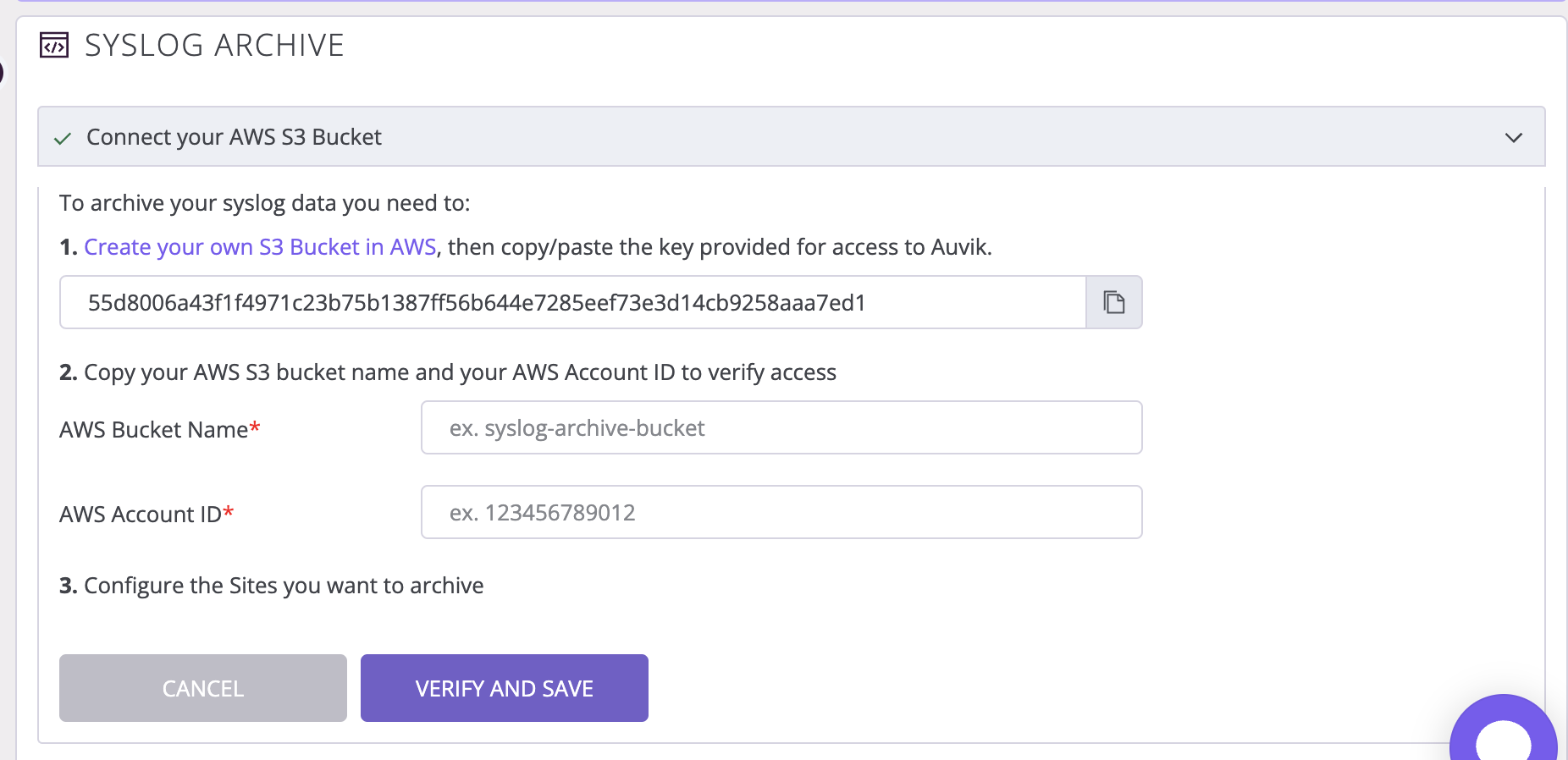Click step 2 'Copy your AWS S3 bucket name' text
Screen dimensions: 1568x760
tap(448, 372)
